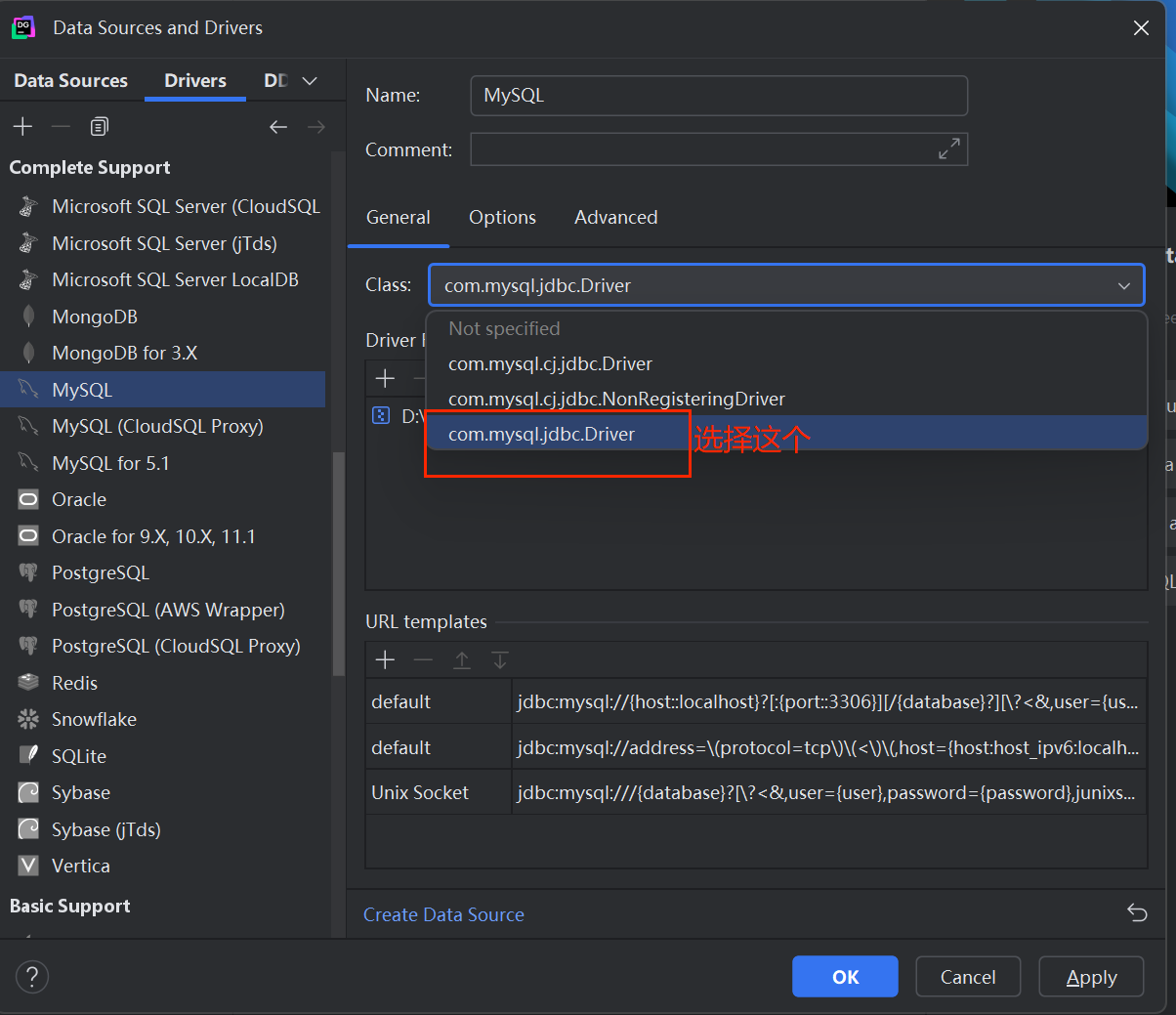Select the Oracle driver
The width and height of the screenshot is (1176, 1015).
(162, 499)
